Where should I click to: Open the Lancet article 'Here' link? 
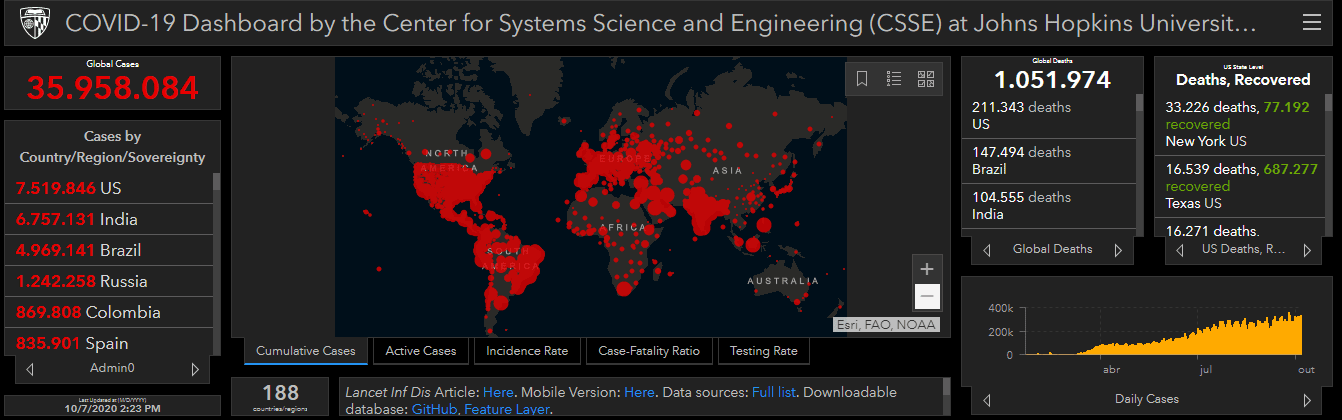click(497, 392)
